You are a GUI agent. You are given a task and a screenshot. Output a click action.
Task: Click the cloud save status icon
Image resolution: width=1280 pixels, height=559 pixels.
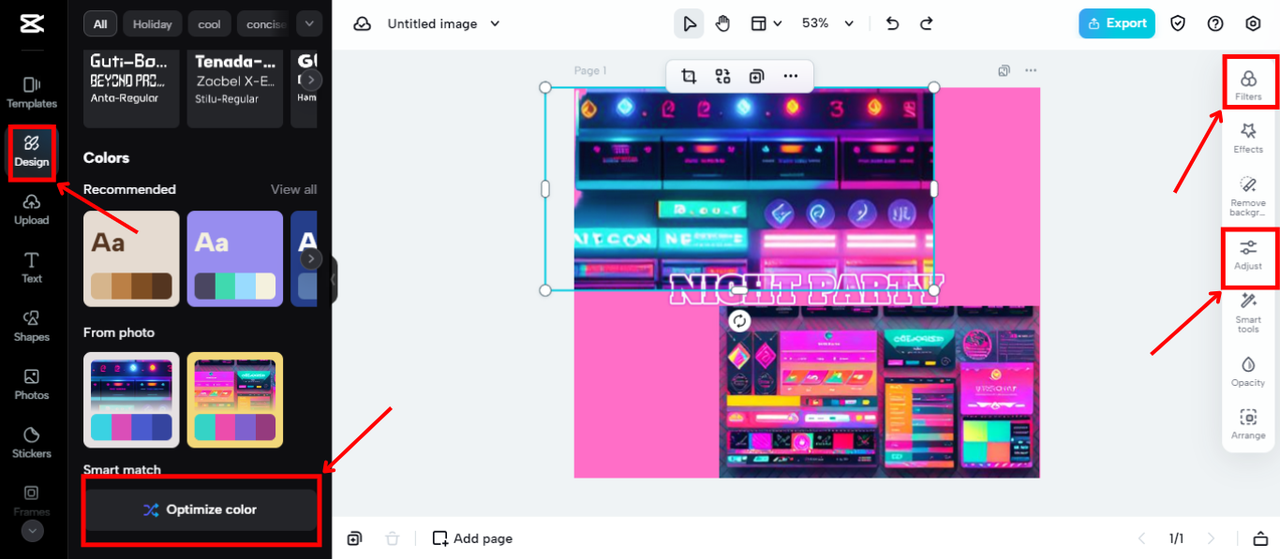(362, 24)
